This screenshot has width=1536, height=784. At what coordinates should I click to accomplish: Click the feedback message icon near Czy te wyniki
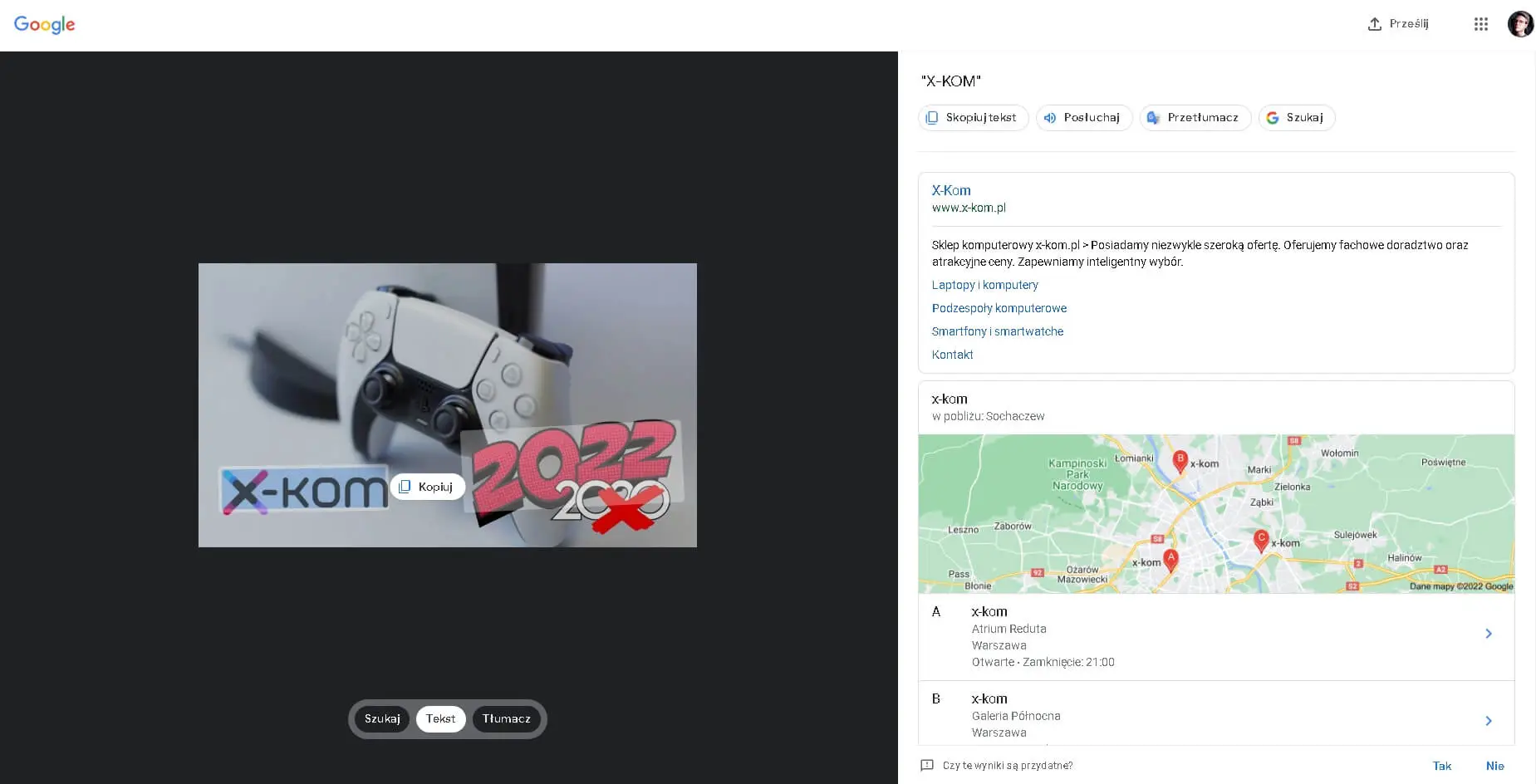point(928,764)
